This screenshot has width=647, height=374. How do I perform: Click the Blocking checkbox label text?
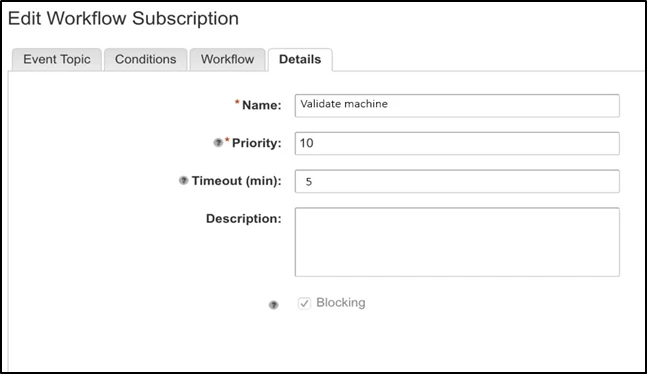[340, 303]
